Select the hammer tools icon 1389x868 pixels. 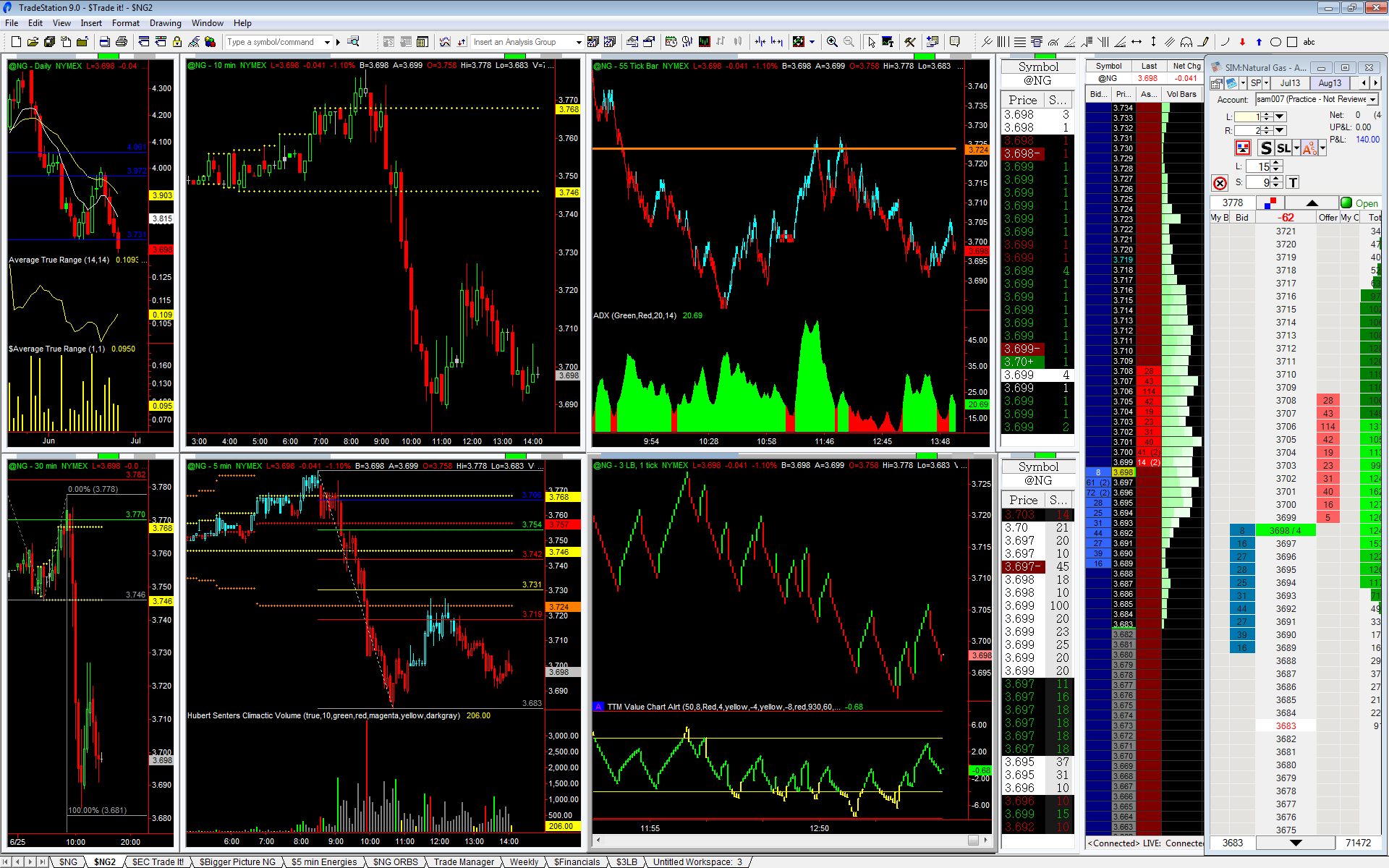coord(910,42)
